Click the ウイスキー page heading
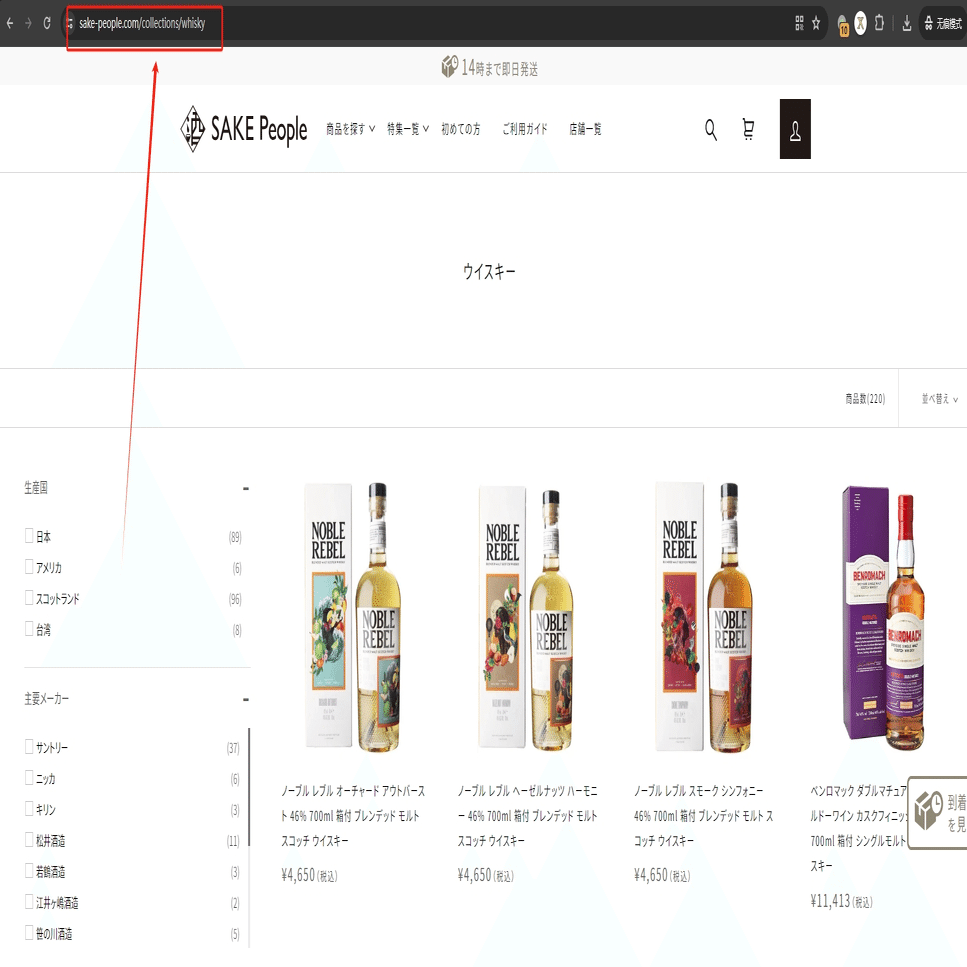This screenshot has height=967, width=967. point(489,271)
